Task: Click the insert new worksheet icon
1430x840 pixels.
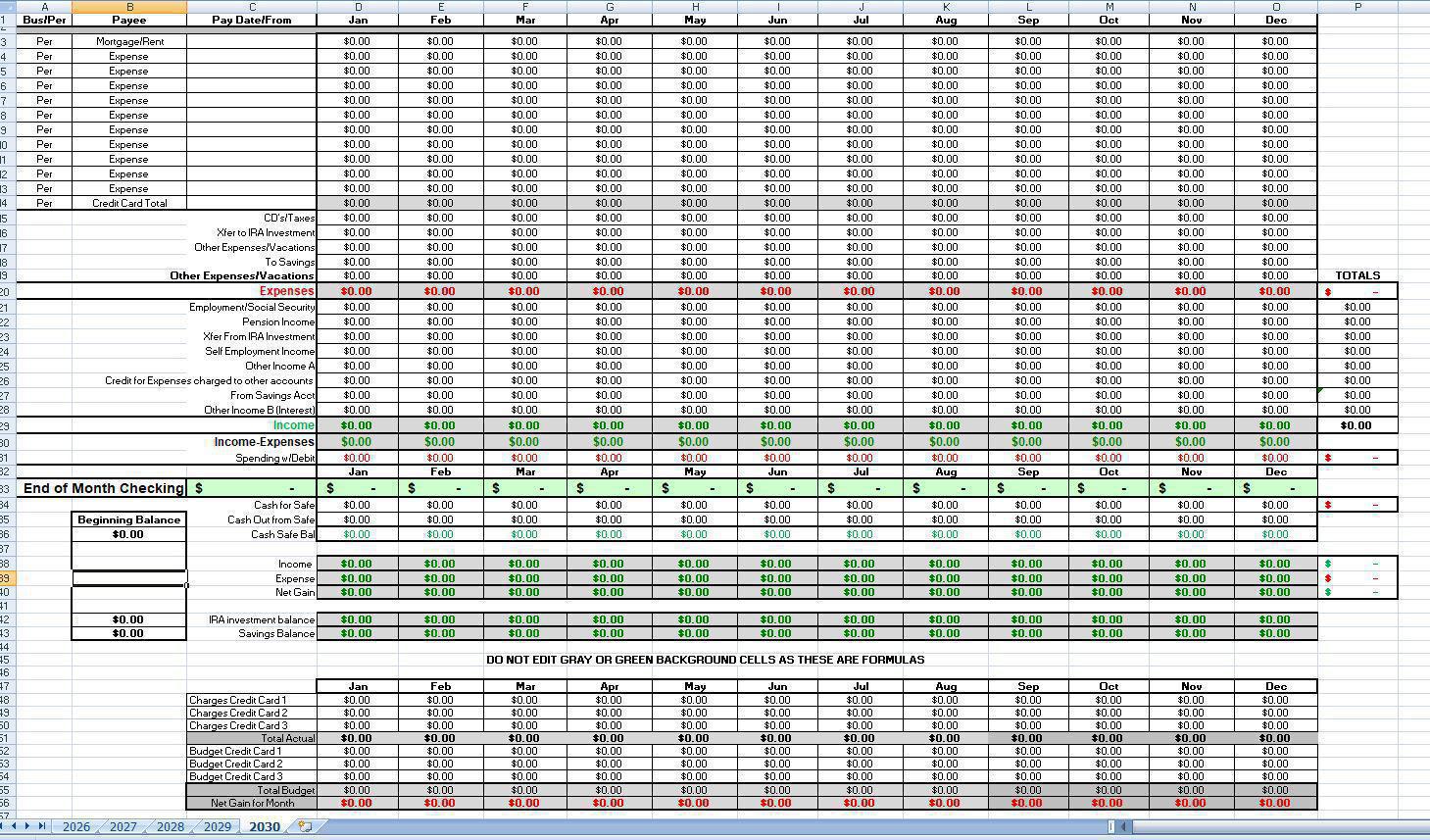Action: [305, 826]
